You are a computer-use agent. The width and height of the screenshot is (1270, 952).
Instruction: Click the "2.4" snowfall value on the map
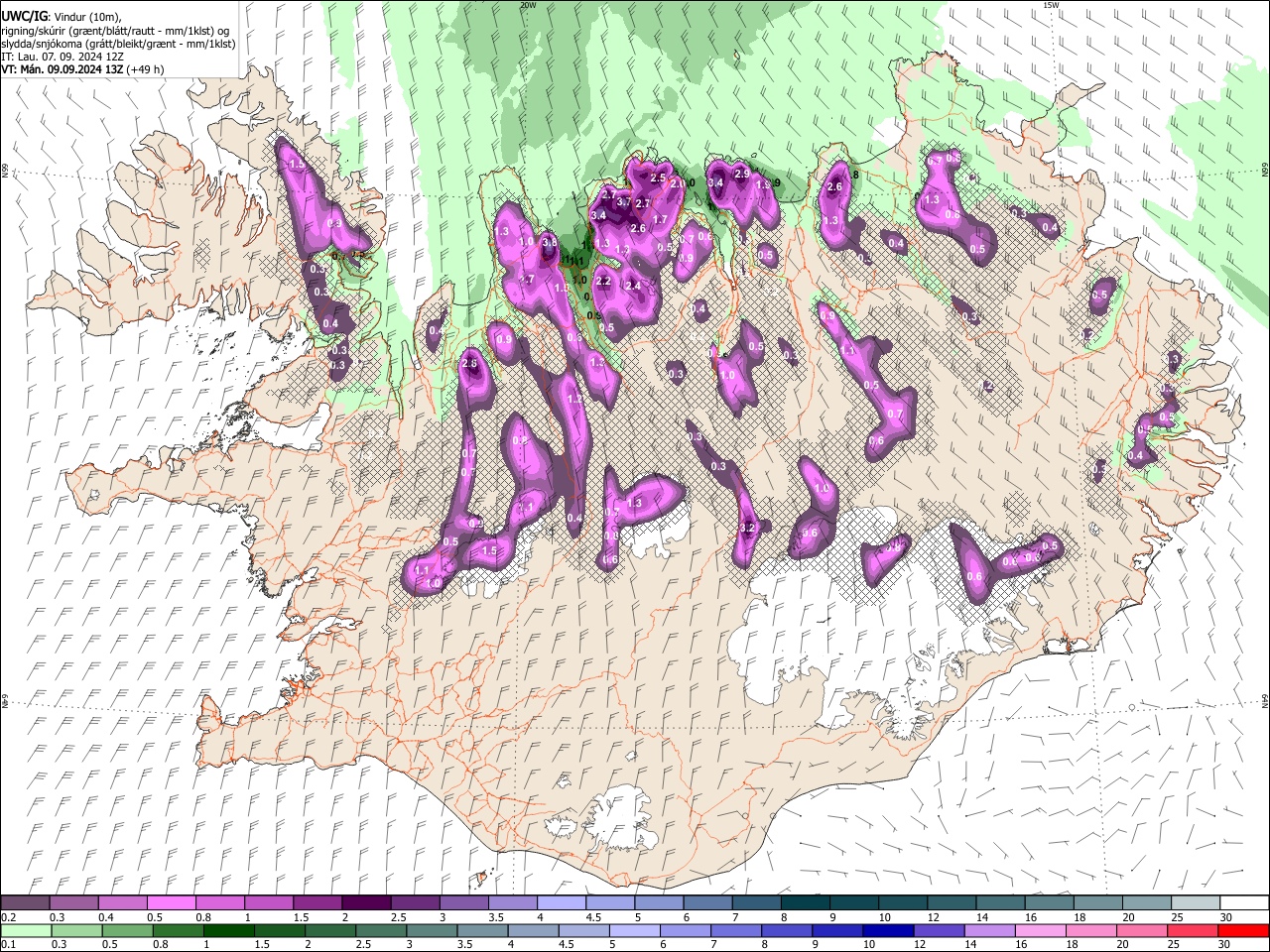pyautogui.click(x=633, y=286)
